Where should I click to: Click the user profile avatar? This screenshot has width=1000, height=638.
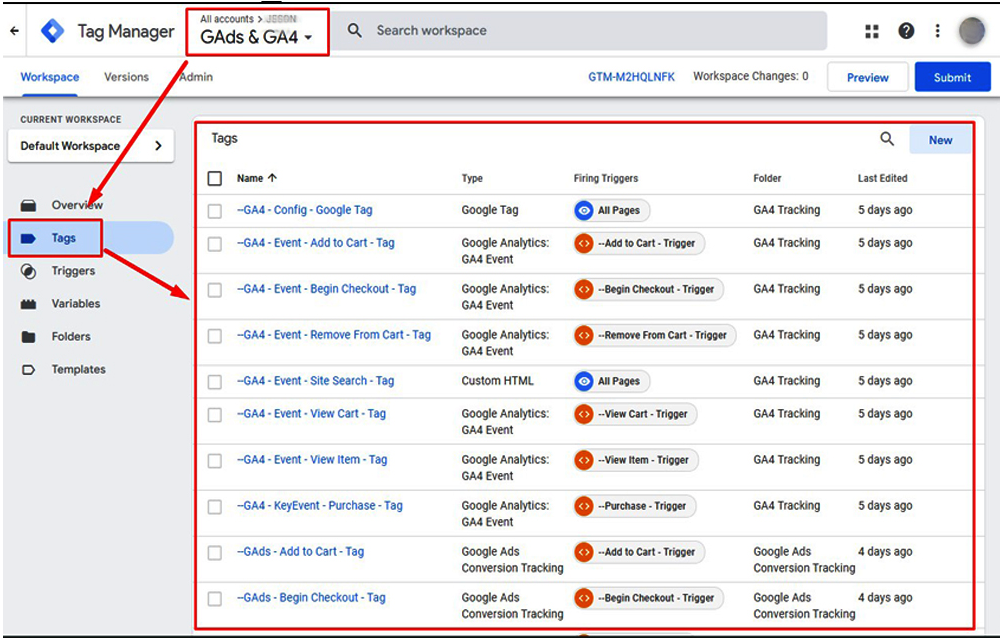972,31
